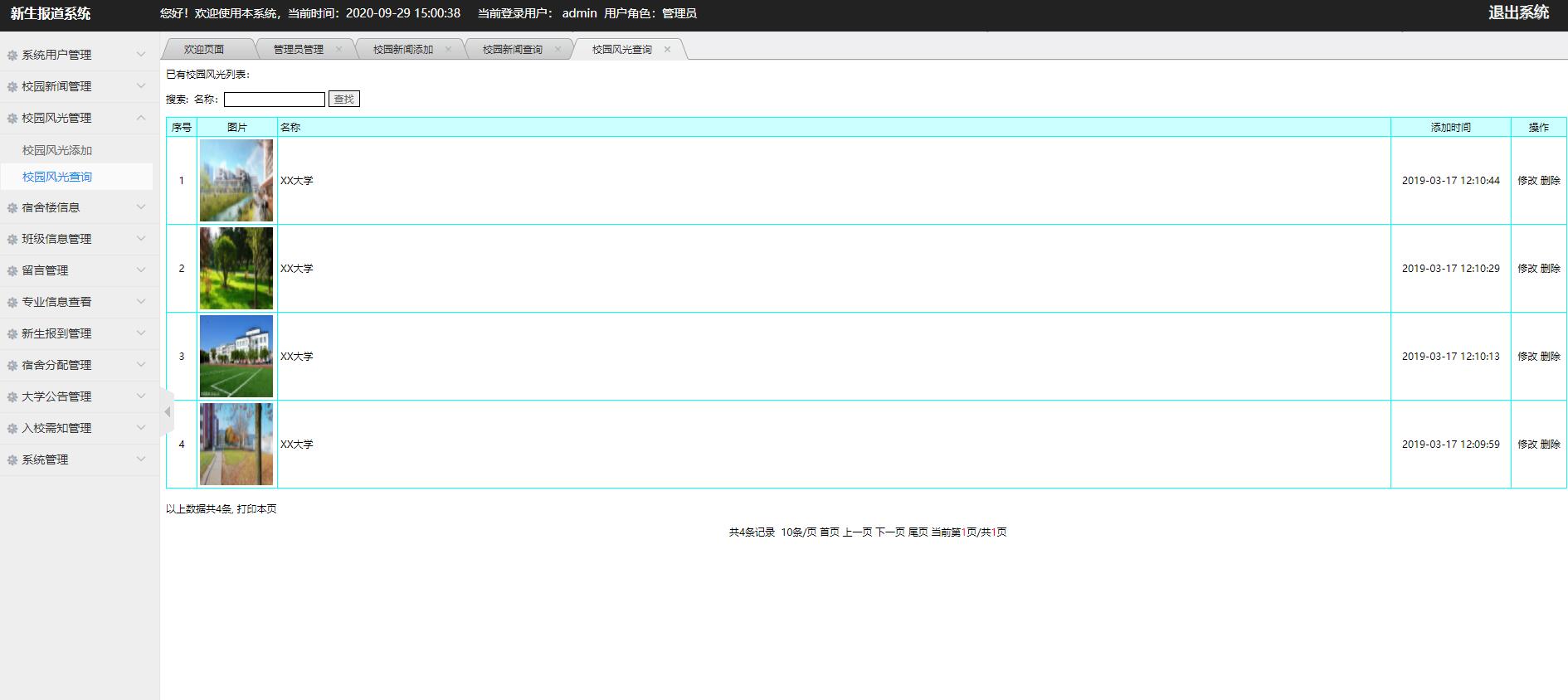The width and height of the screenshot is (1568, 700).
Task: Go to 上一页 in pagination
Action: [x=858, y=532]
